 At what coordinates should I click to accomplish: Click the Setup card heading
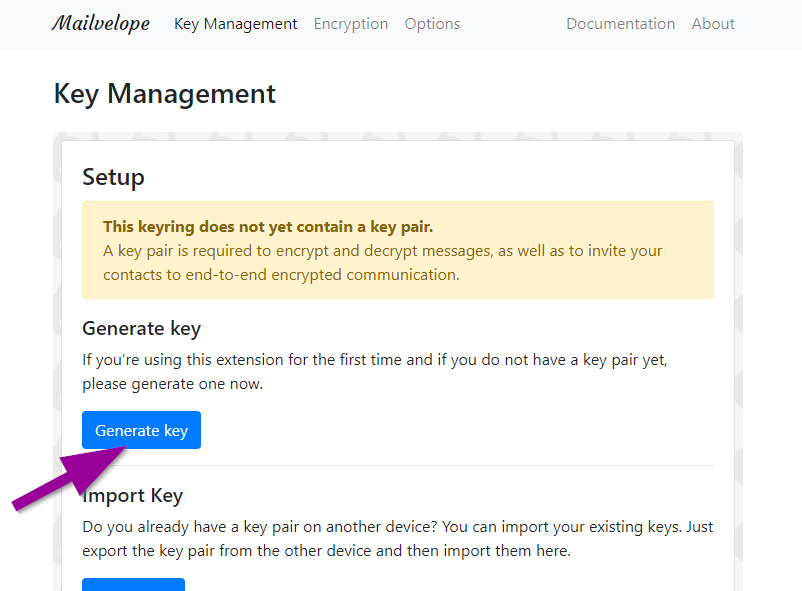tap(113, 177)
